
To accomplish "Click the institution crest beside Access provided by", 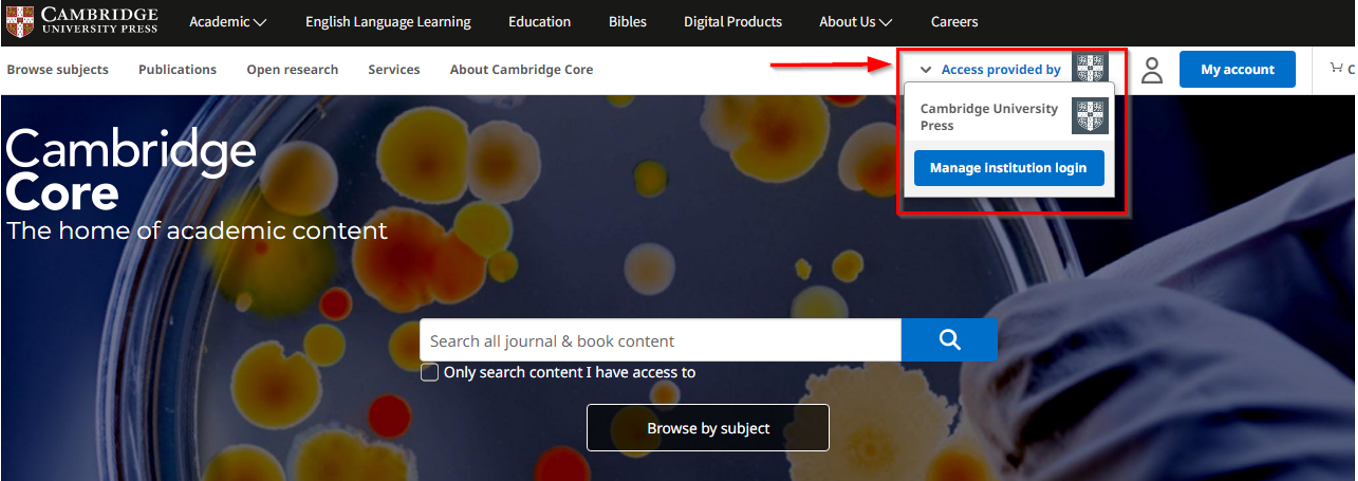I will coord(1089,69).
